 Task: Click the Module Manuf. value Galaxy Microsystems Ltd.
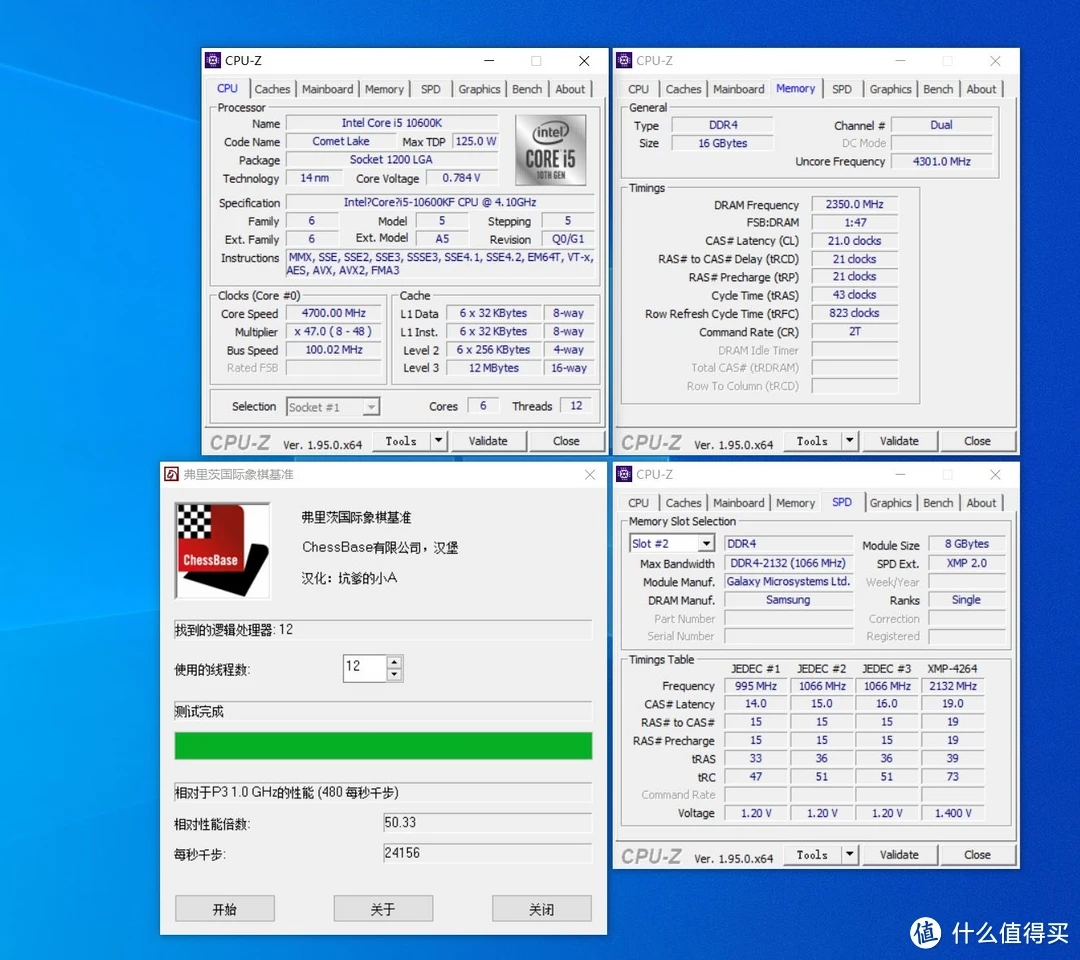coord(789,581)
